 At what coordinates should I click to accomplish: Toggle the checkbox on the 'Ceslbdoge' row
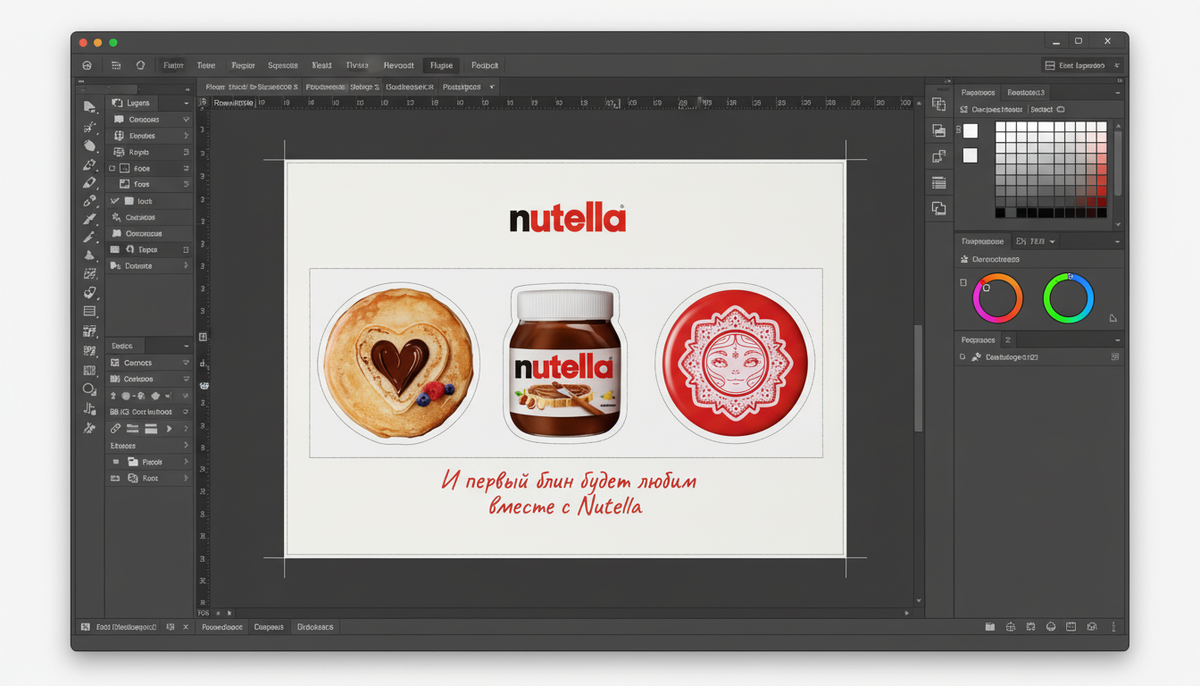click(963, 357)
